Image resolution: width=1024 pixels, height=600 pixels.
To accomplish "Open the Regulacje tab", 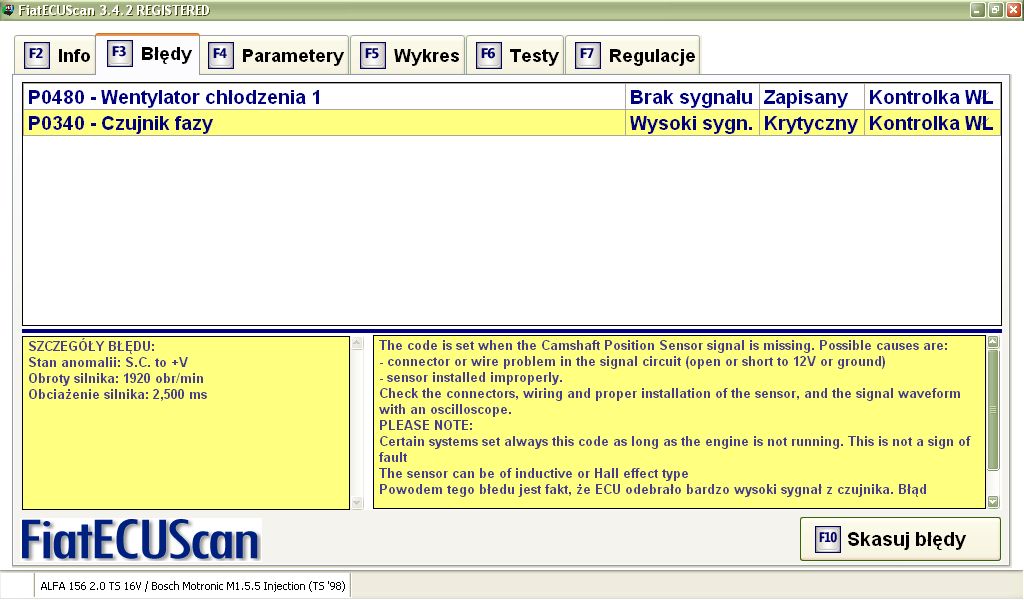I will [633, 55].
